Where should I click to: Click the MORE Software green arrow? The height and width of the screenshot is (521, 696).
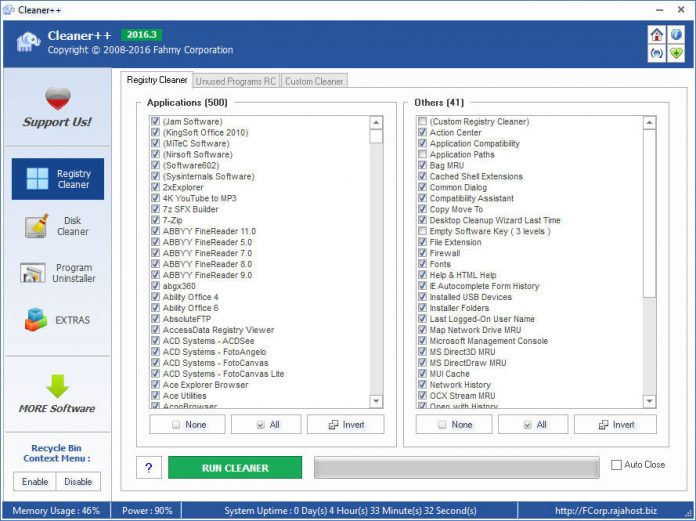coord(58,386)
